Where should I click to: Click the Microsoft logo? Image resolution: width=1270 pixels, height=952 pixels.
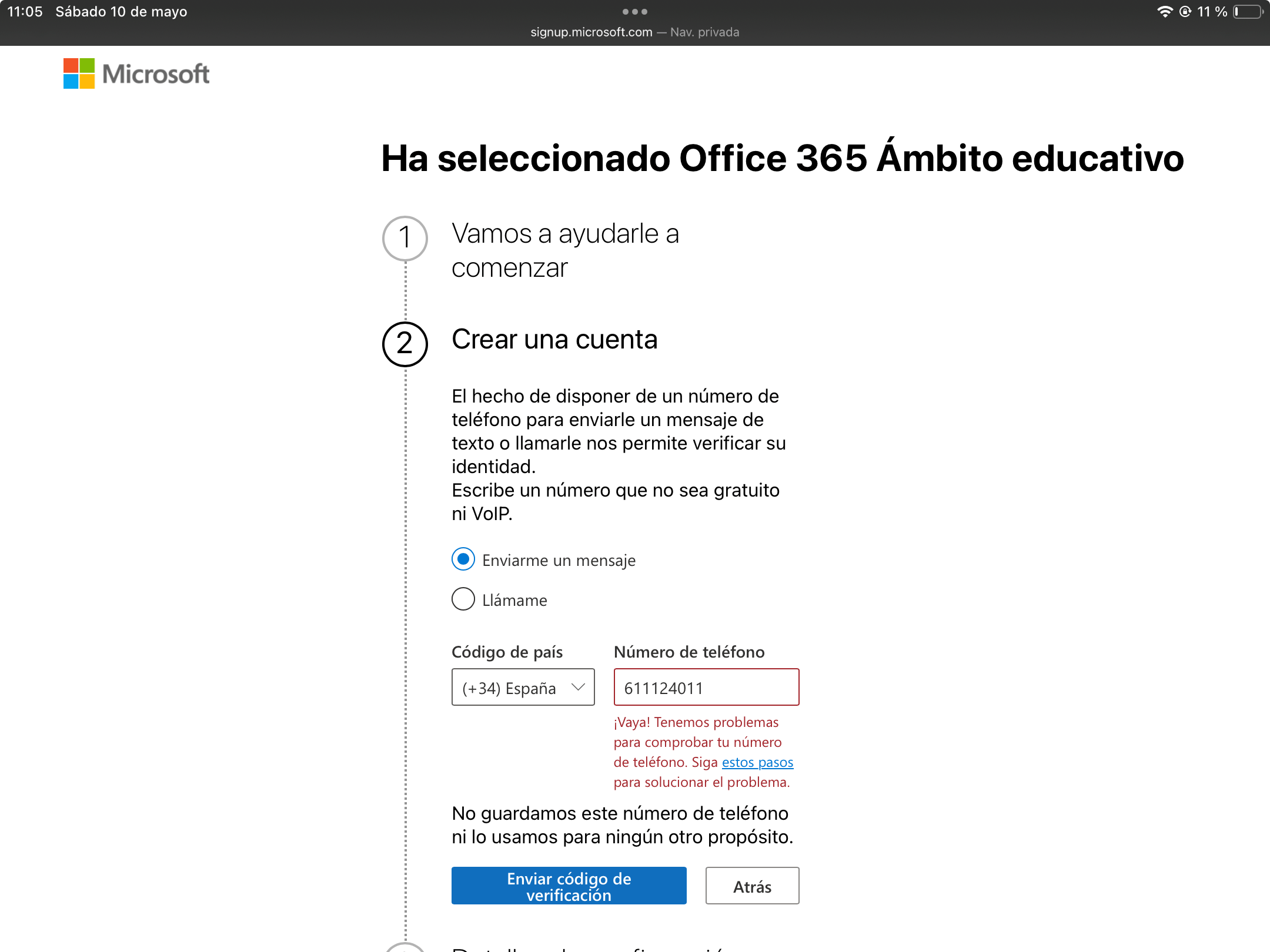click(136, 73)
